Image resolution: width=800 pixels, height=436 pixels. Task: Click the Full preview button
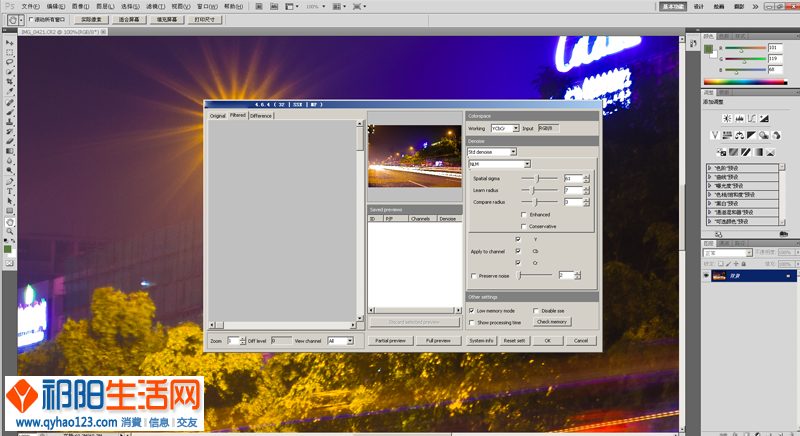click(x=438, y=341)
